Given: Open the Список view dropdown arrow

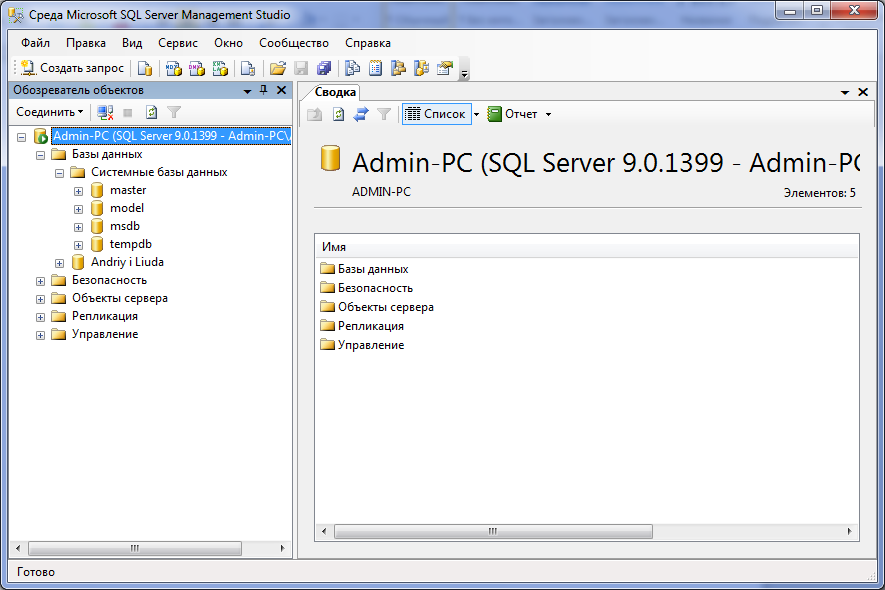Looking at the screenshot, I should [476, 115].
